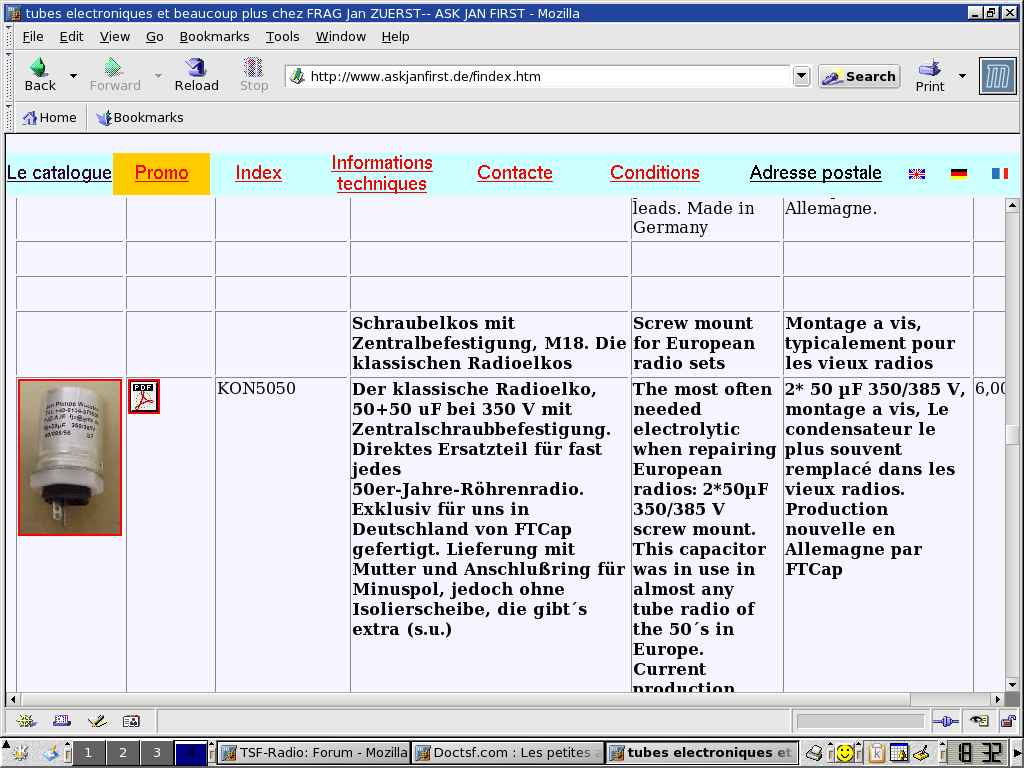
Task: Open the capacitor photo thumbnail for KON5050
Action: coord(70,457)
